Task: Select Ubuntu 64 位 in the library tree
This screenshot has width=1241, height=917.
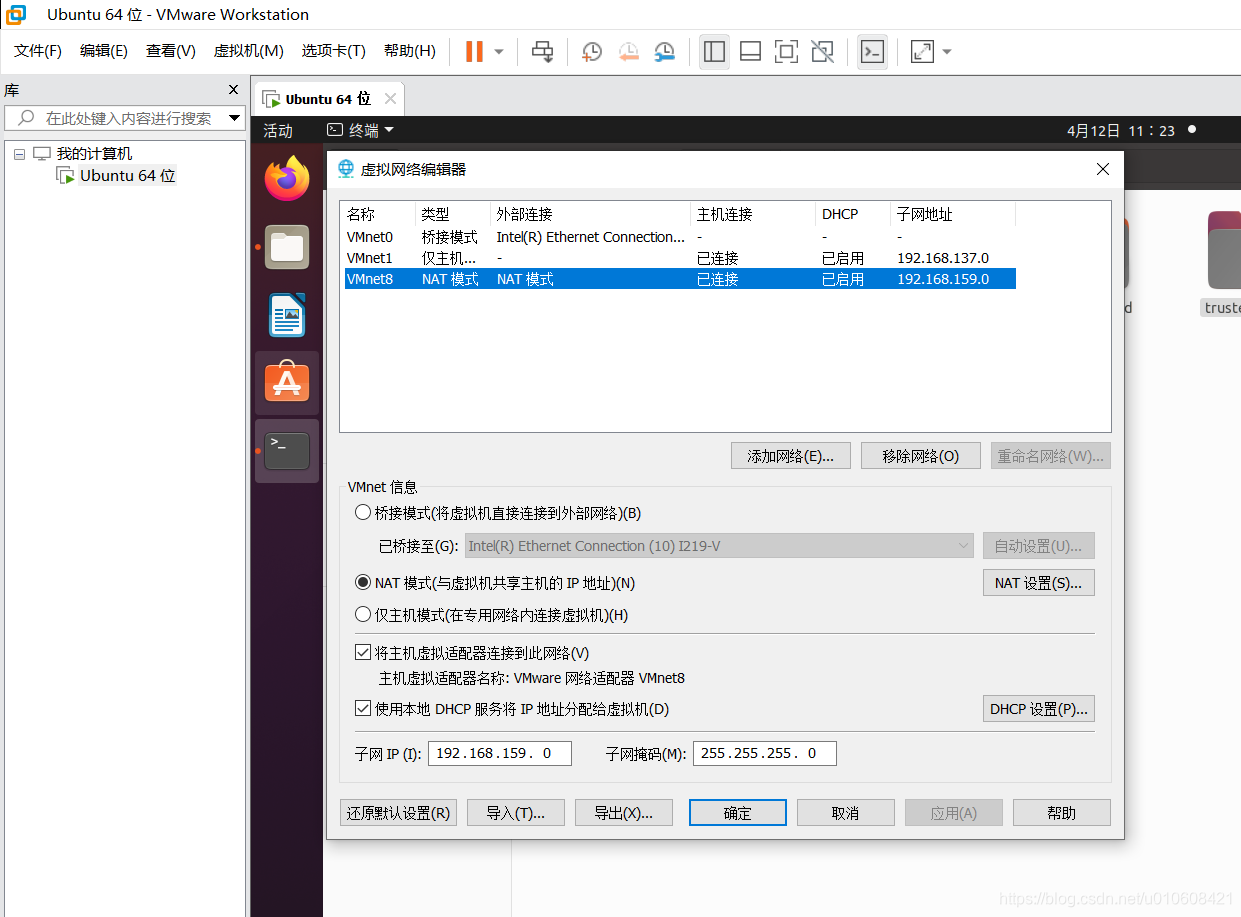Action: pos(127,176)
